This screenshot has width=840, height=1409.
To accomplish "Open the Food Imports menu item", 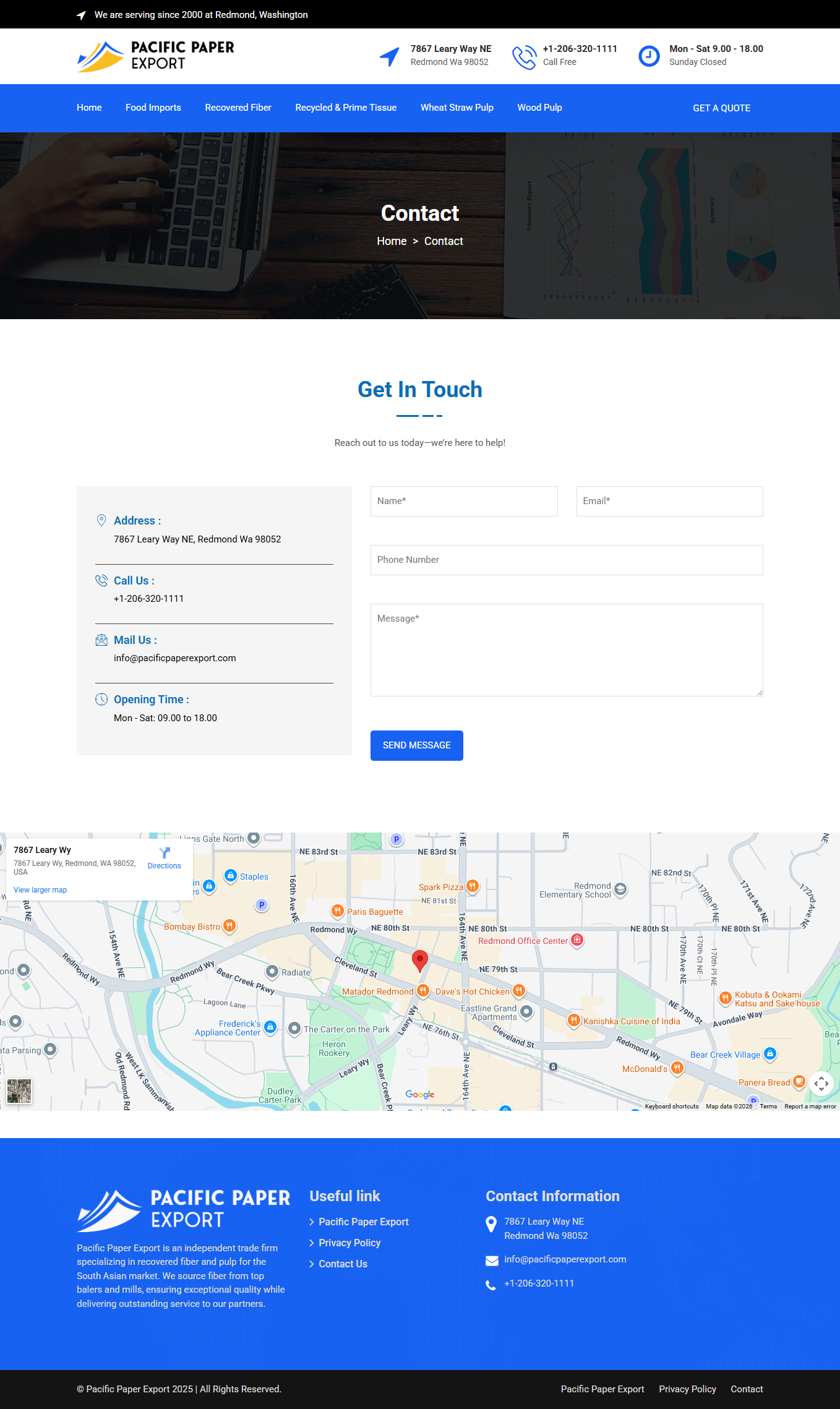I will pyautogui.click(x=153, y=108).
